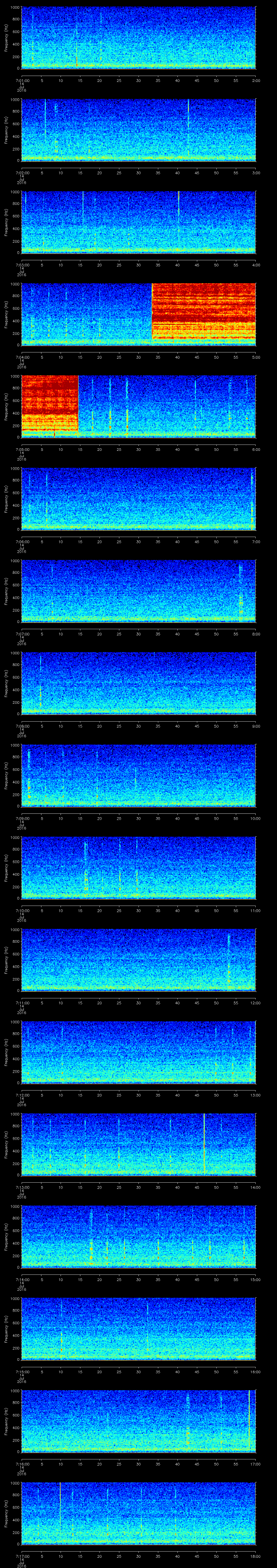Viewport: 277px width, 1568px height.
Task: Open the spectrogram panel starting at 7:07:00
Action: (138, 591)
